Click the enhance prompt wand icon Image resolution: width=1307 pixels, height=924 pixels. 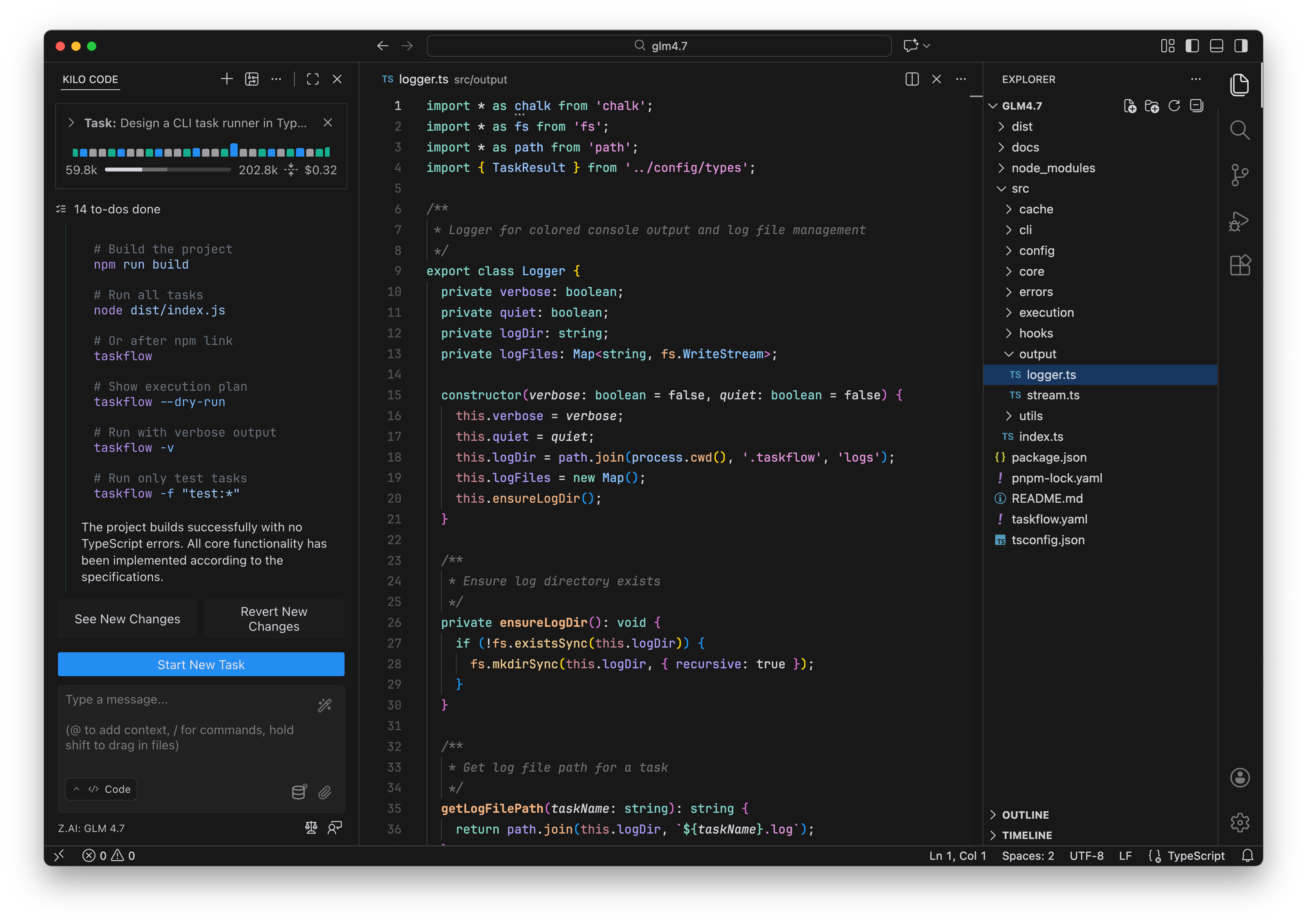pyautogui.click(x=325, y=706)
